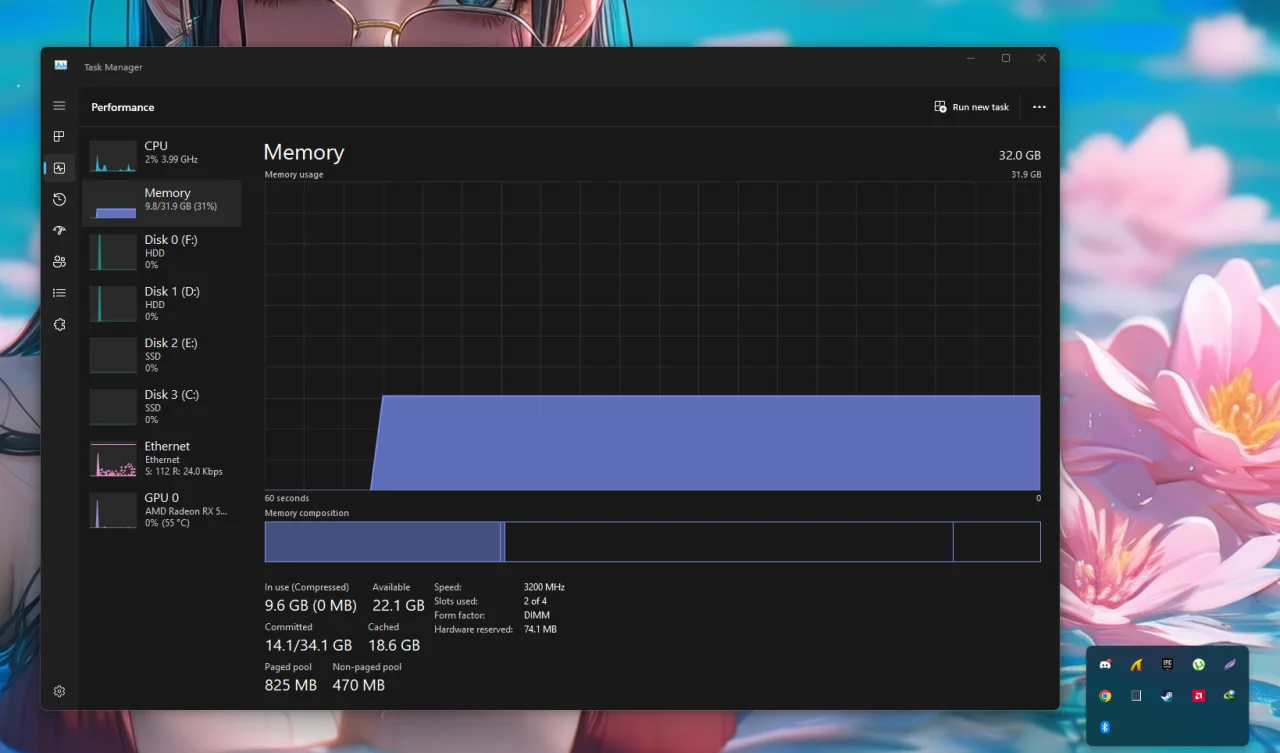The image size is (1280, 753).
Task: Open the App history page icon
Action: [x=59, y=199]
